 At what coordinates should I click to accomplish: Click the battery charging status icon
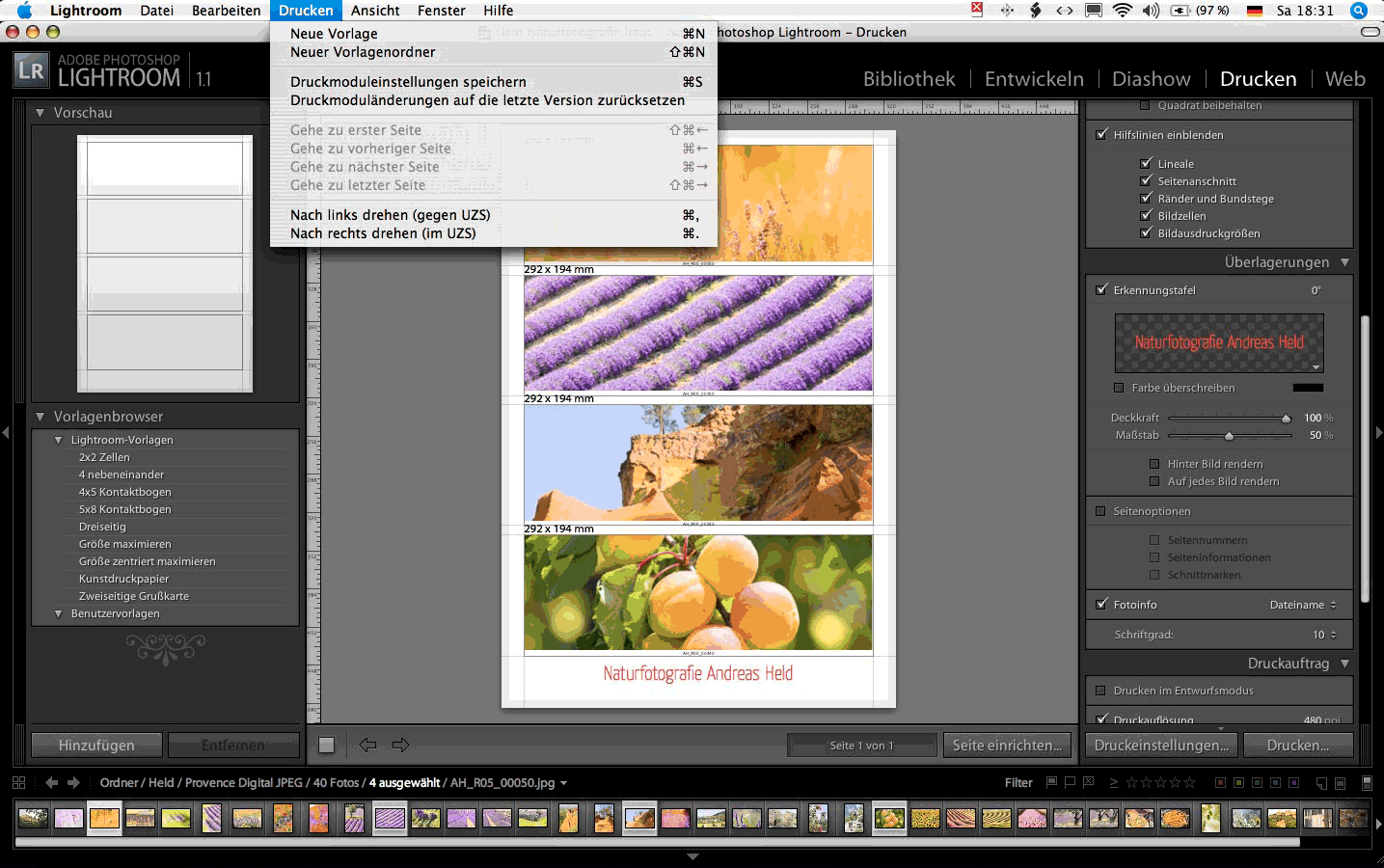(x=1180, y=11)
